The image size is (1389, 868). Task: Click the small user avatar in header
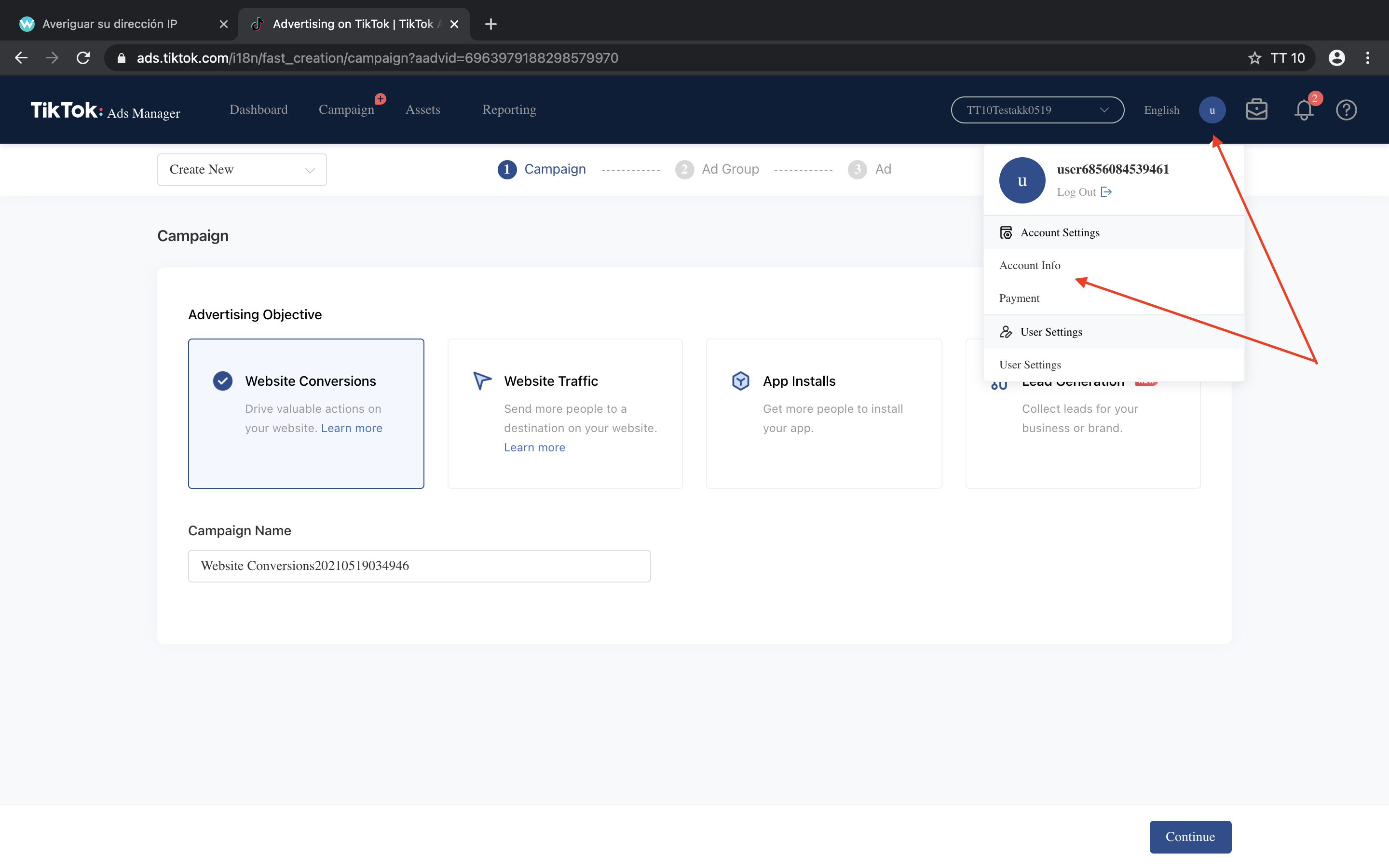(x=1212, y=109)
